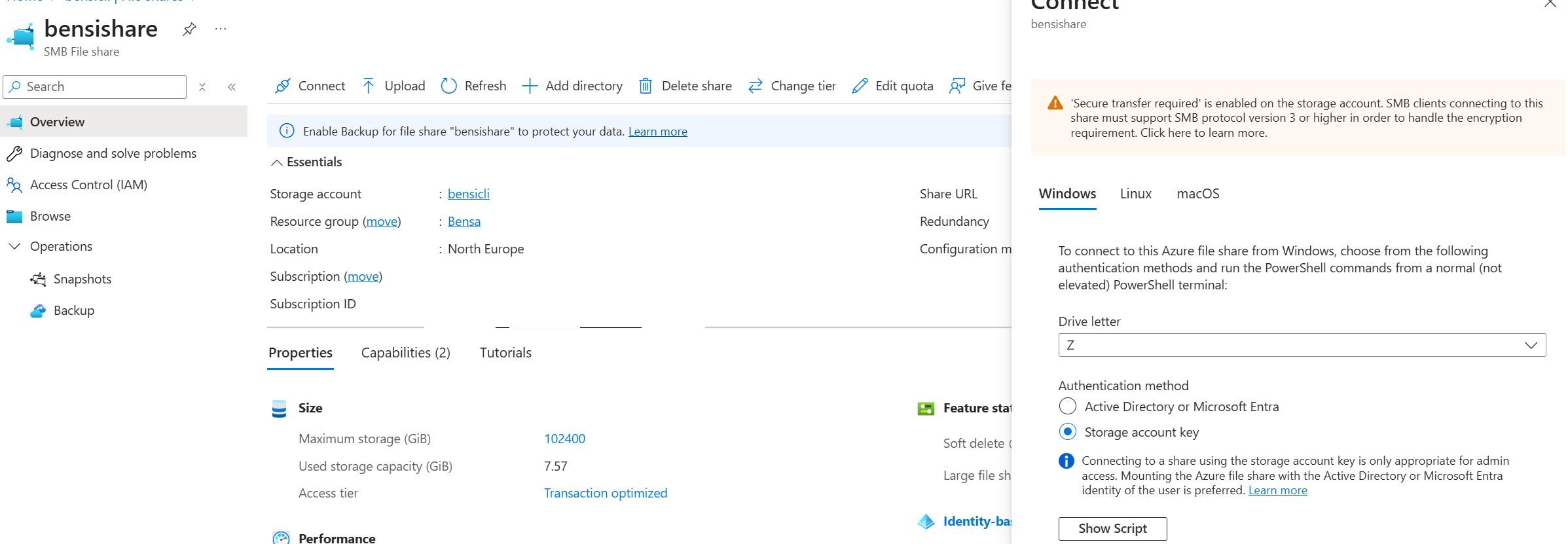Click the 102400 maximum storage value
The width and height of the screenshot is (1568, 544).
564,439
